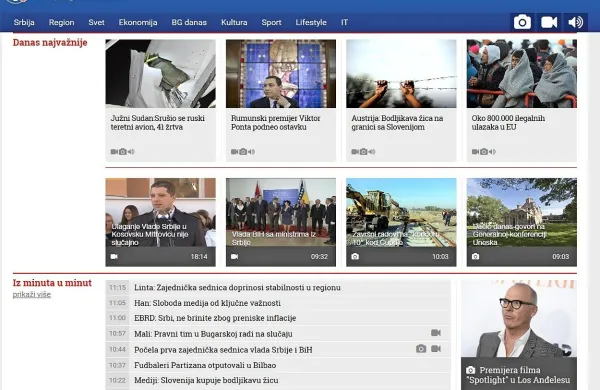Viewport: 600px width, 390px height.
Task: Click the barbed wire hands thumbnail
Action: [401, 73]
